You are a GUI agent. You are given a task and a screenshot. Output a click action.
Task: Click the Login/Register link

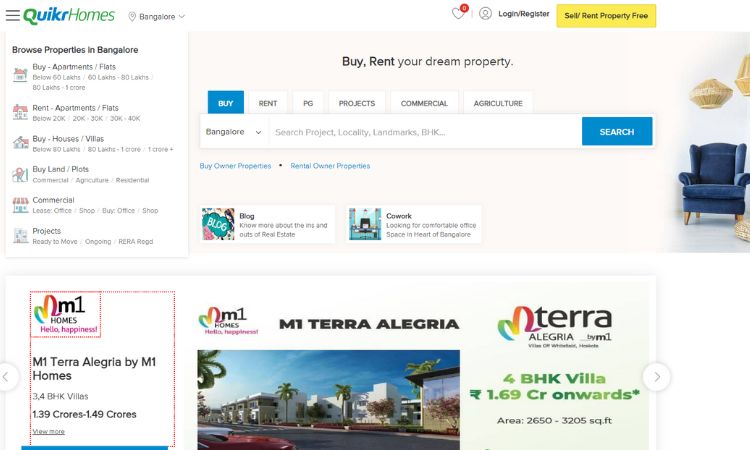pos(524,14)
